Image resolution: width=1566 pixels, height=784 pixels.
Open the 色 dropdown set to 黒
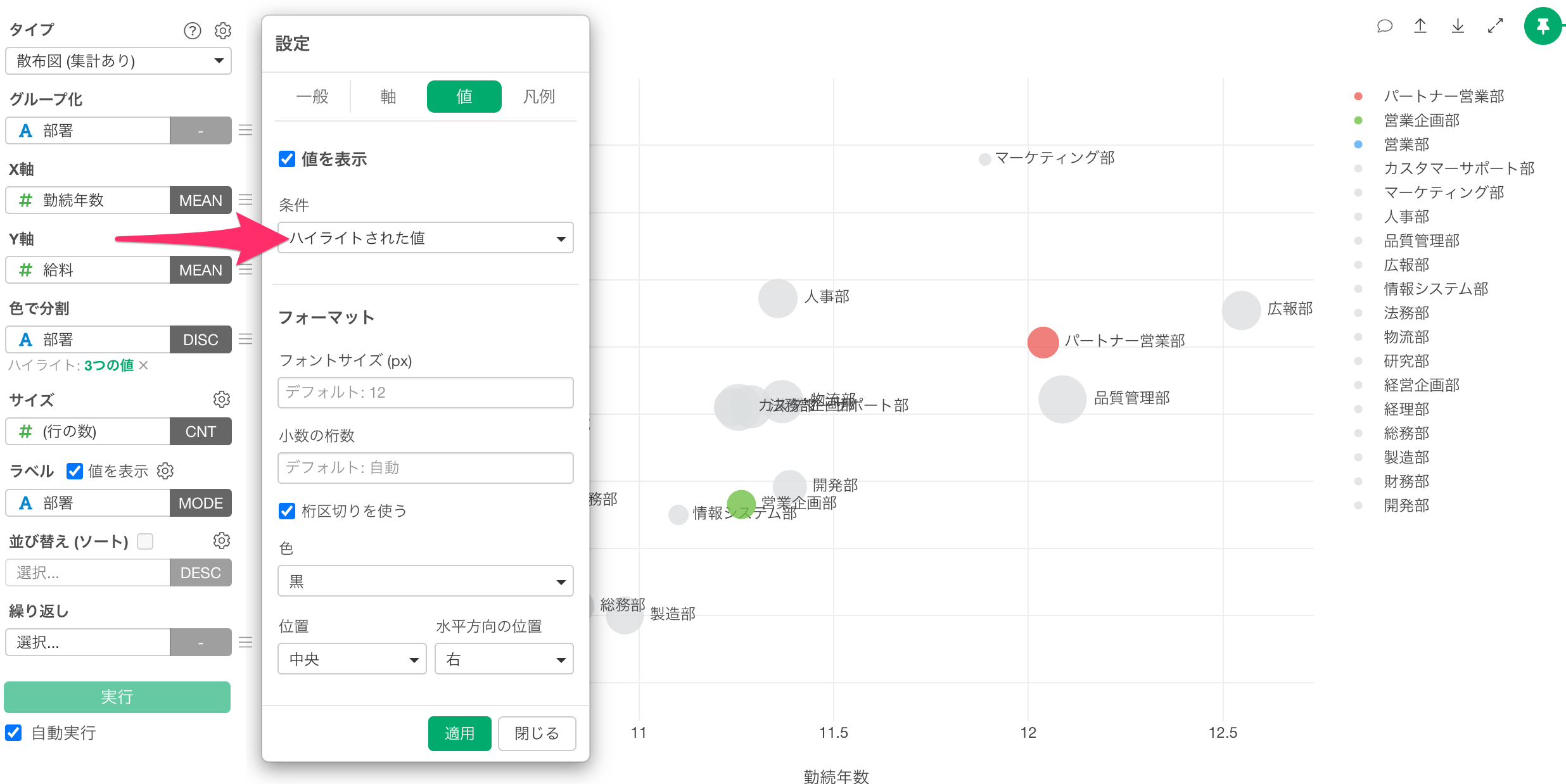click(x=425, y=581)
